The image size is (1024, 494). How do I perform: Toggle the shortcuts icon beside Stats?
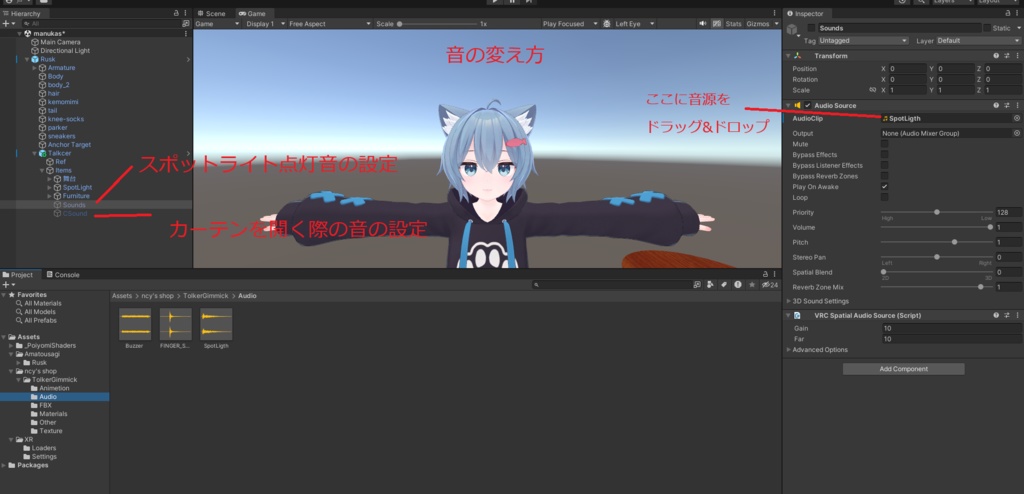tap(717, 24)
